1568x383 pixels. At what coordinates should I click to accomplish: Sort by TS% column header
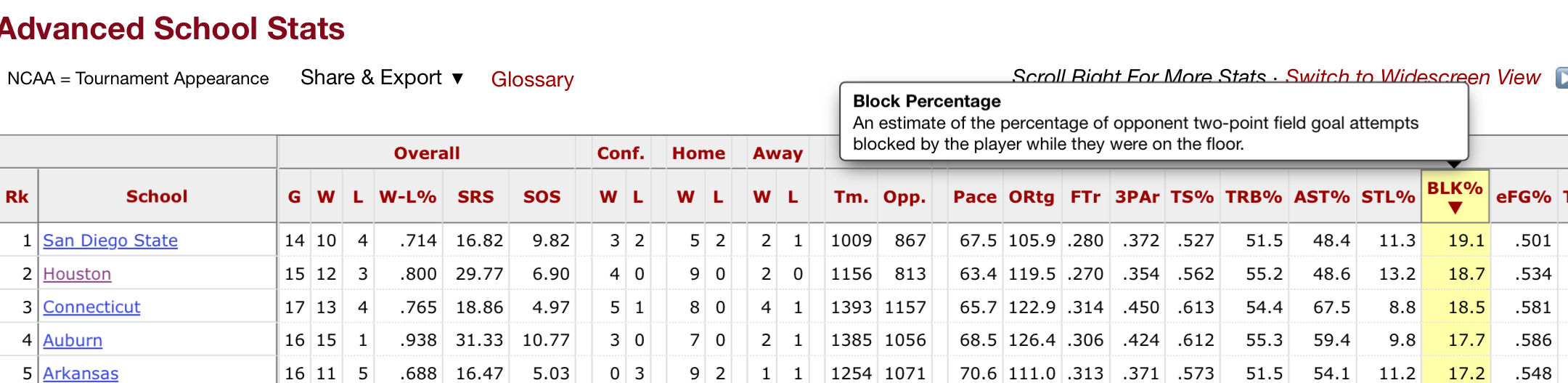[1192, 197]
